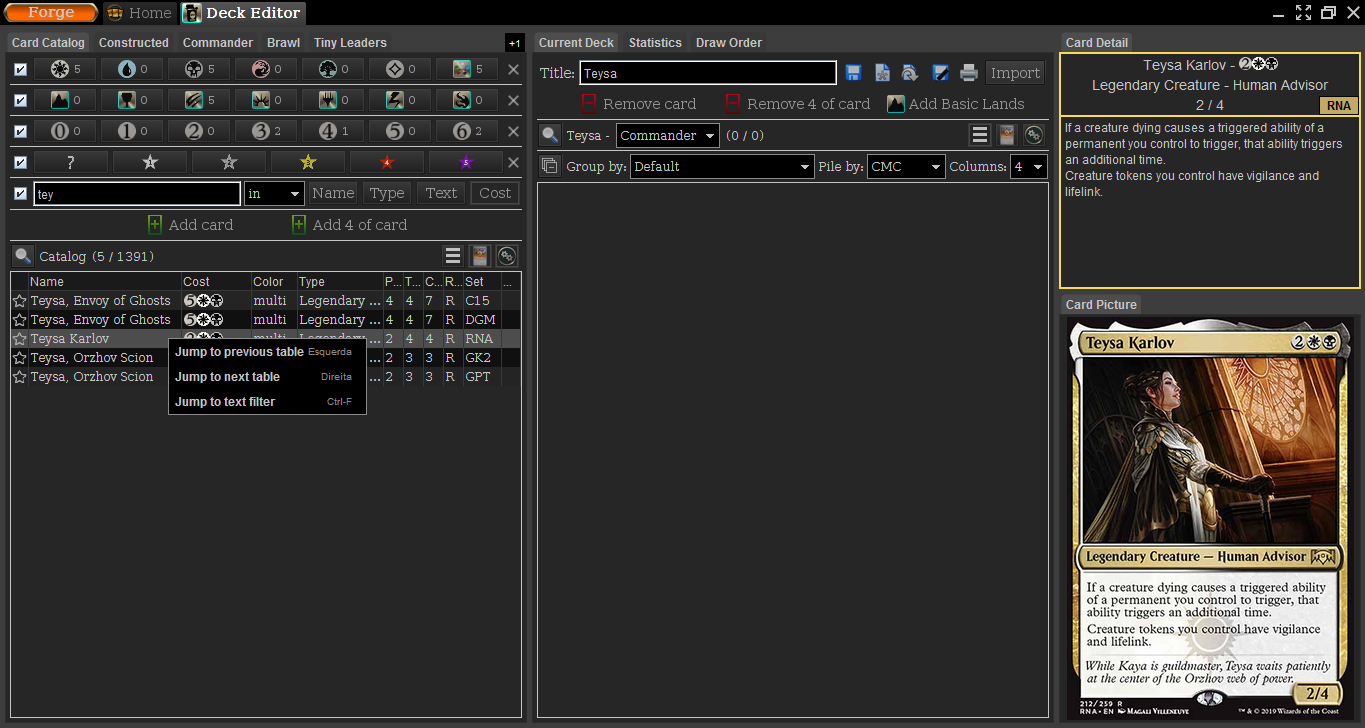
Task: Uncheck the text search filter checkbox
Action: (20, 193)
